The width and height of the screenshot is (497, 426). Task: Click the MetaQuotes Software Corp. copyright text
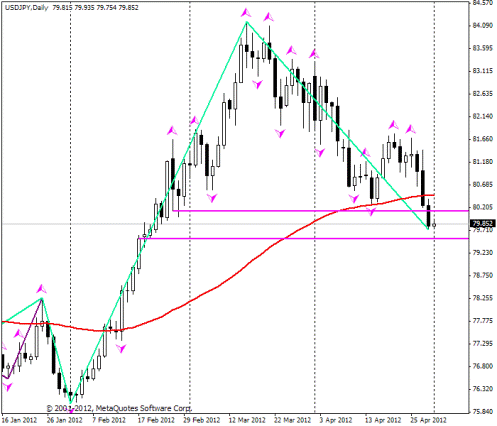(x=119, y=408)
